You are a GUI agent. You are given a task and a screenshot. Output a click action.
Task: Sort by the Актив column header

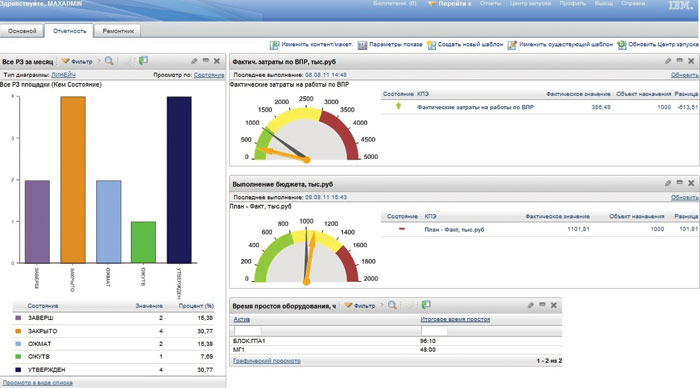[242, 319]
